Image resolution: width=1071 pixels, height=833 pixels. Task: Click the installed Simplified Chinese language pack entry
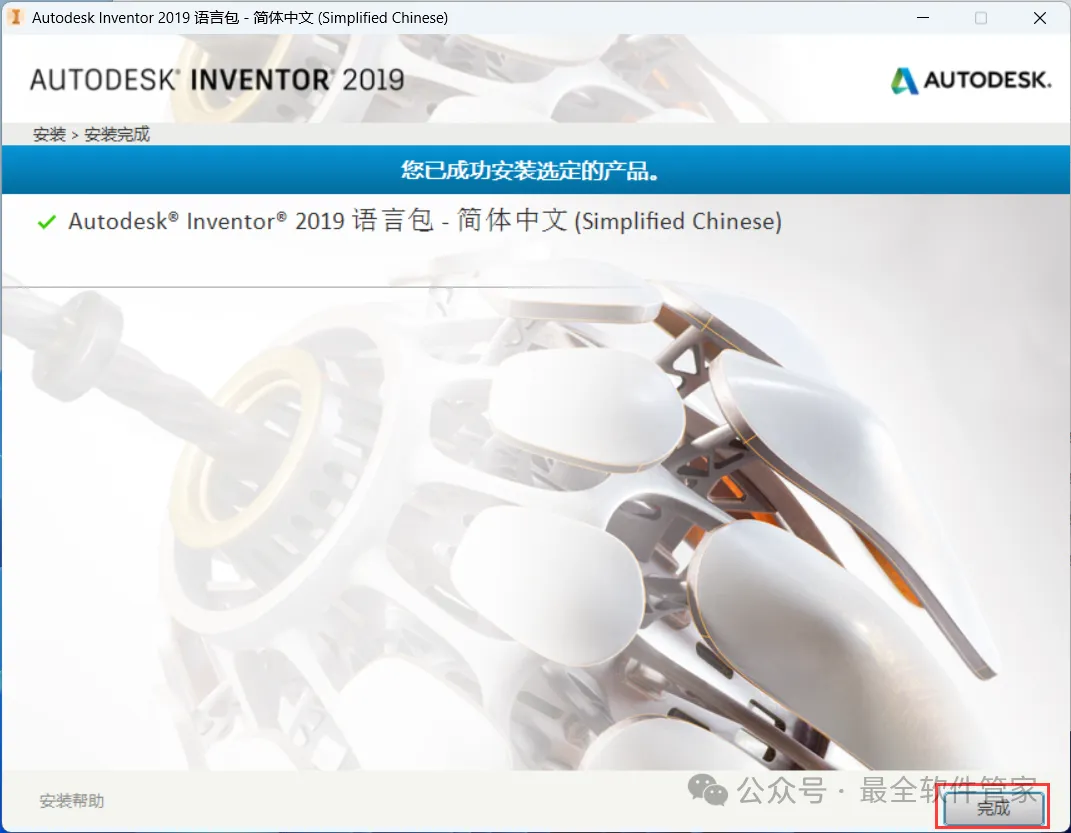pyautogui.click(x=425, y=221)
